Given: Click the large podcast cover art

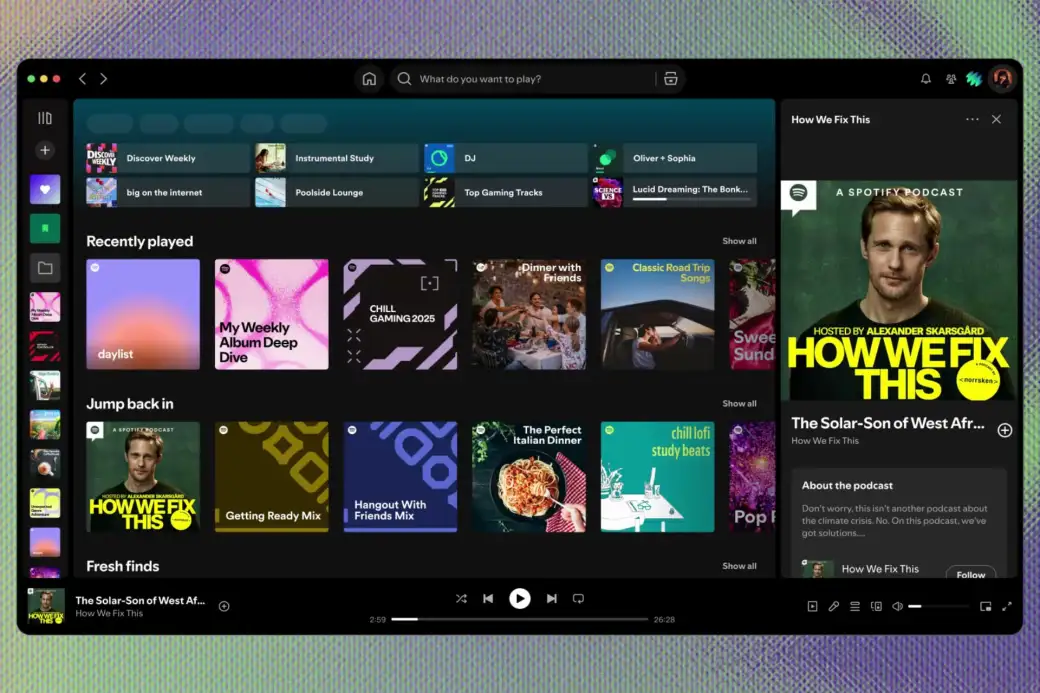Looking at the screenshot, I should pos(899,290).
